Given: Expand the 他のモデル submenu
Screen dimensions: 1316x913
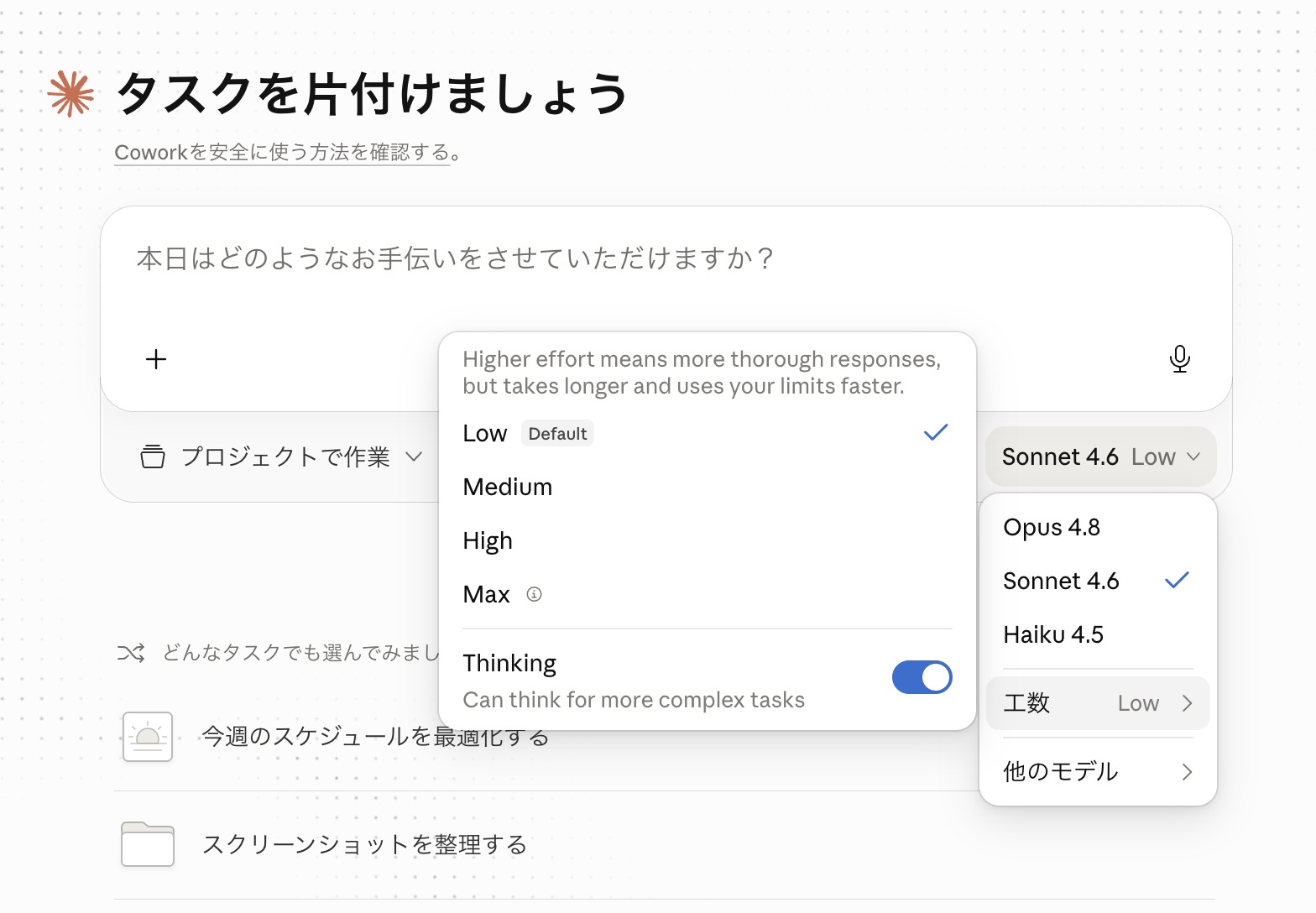Looking at the screenshot, I should (1098, 771).
